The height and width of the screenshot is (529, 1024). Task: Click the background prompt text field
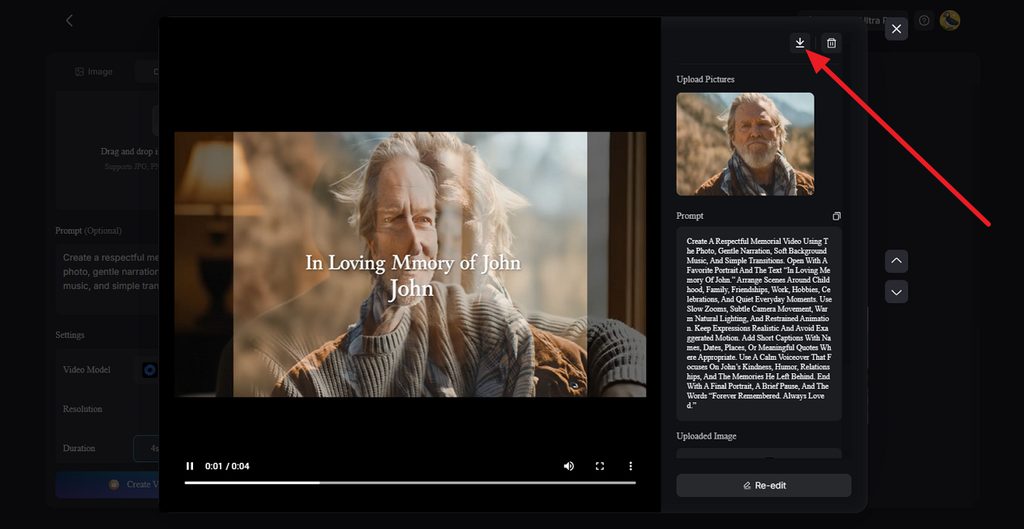tap(108, 278)
